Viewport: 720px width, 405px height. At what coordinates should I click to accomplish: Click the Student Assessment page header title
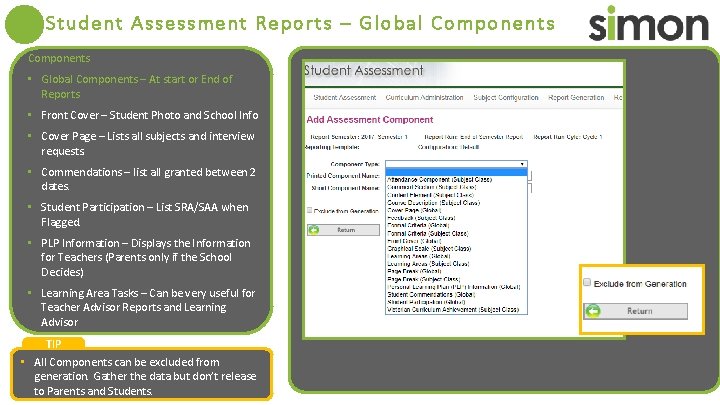tap(363, 70)
